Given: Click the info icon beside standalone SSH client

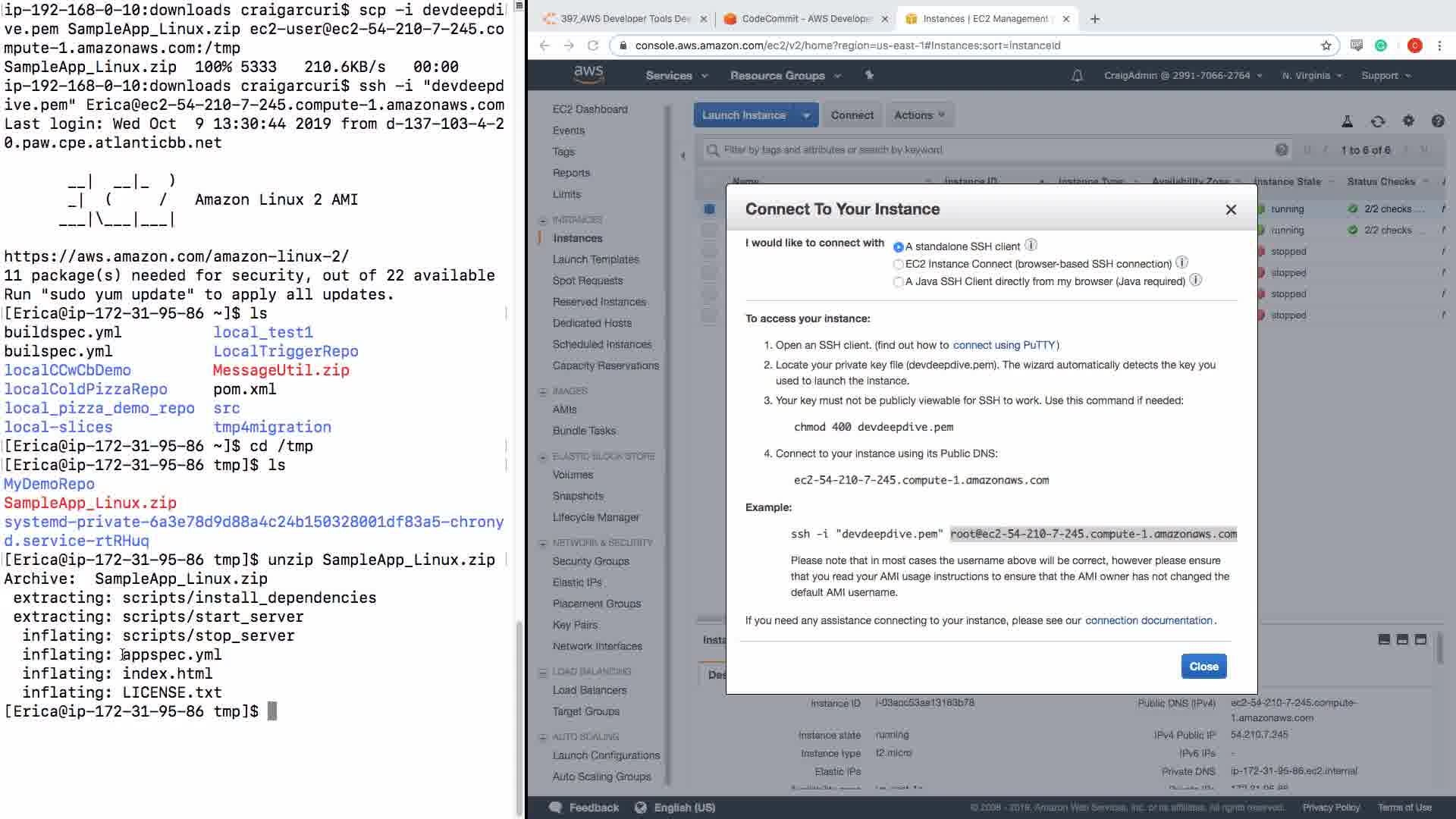Looking at the screenshot, I should point(1031,245).
